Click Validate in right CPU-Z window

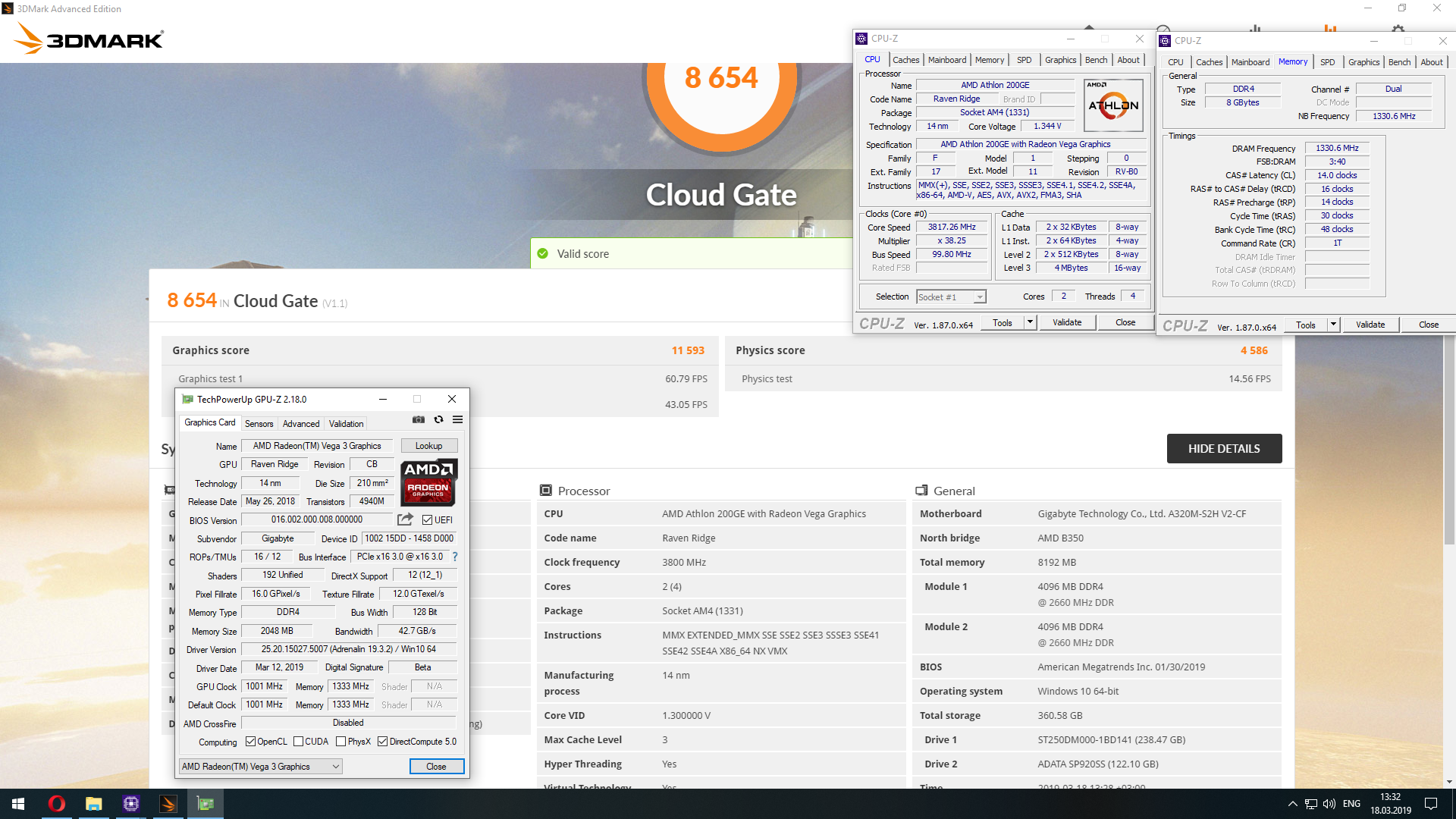tap(1370, 325)
